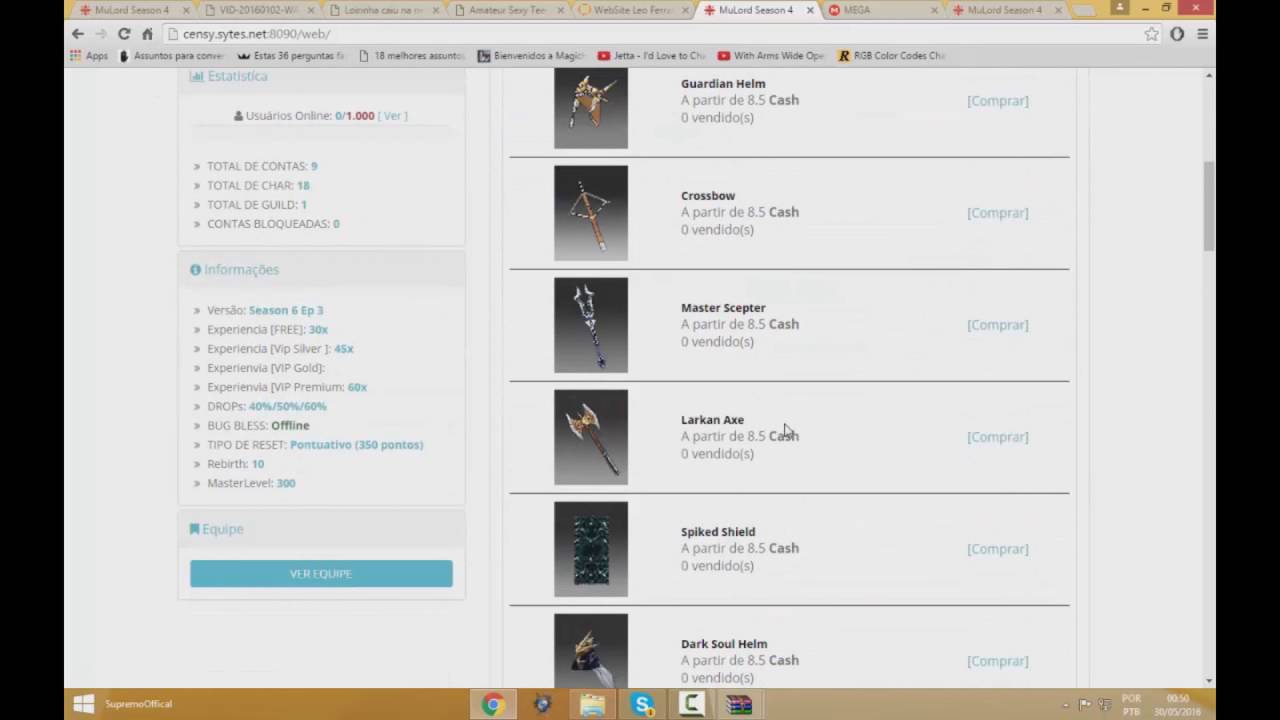The height and width of the screenshot is (720, 1280).
Task: Open File Explorer from the taskbar
Action: [x=592, y=704]
